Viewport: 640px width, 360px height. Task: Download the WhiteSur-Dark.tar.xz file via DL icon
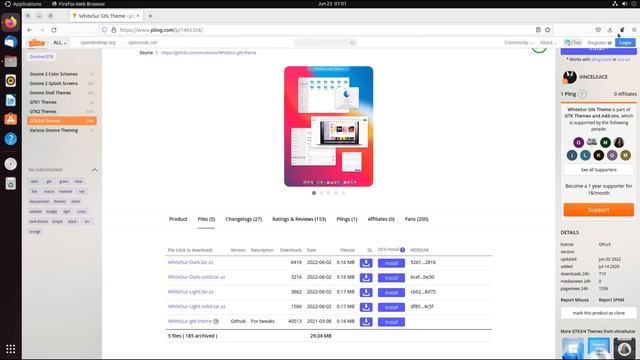(x=366, y=263)
